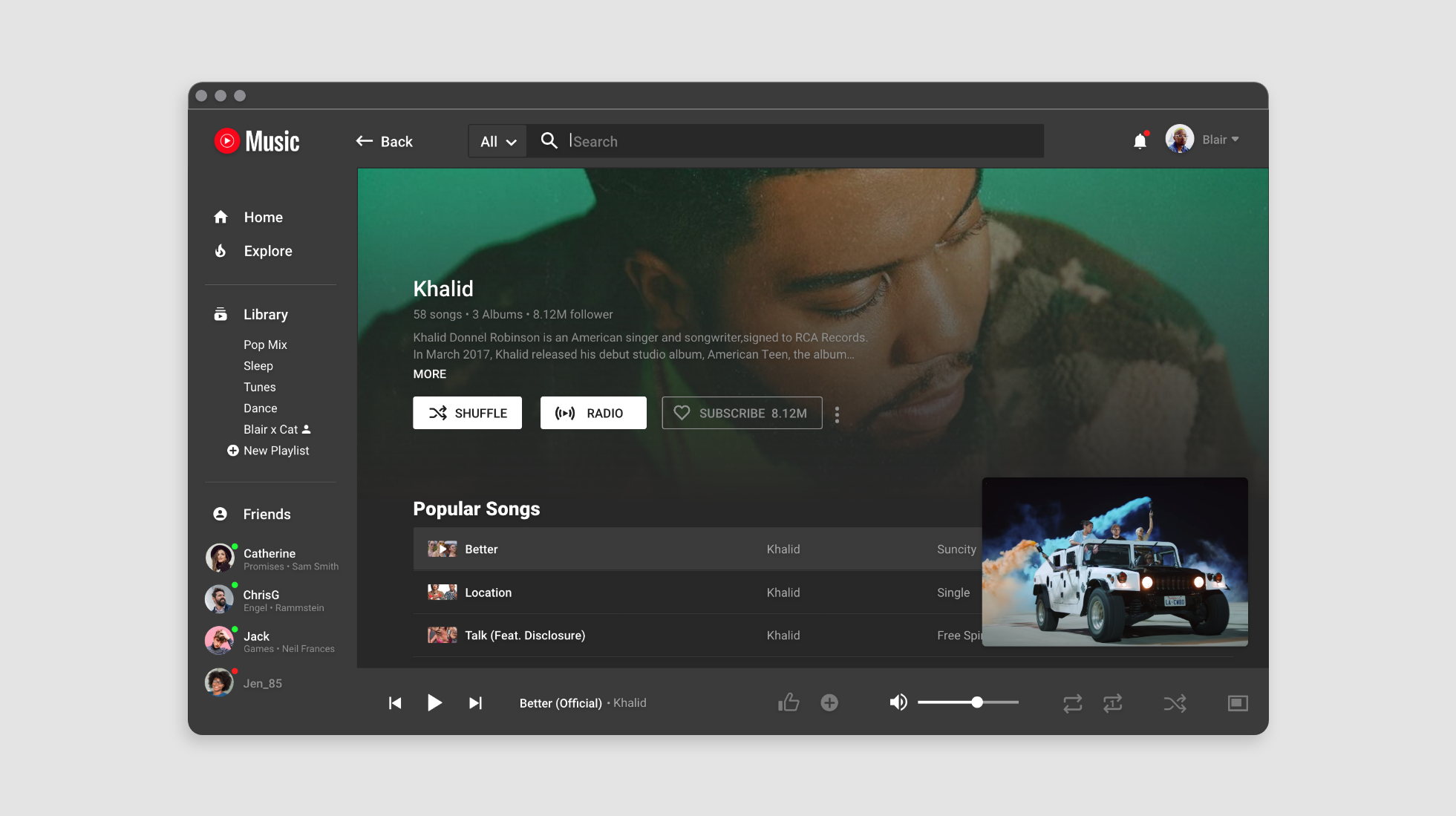This screenshot has height=816, width=1456.
Task: Open the Blair account dropdown
Action: point(1220,140)
